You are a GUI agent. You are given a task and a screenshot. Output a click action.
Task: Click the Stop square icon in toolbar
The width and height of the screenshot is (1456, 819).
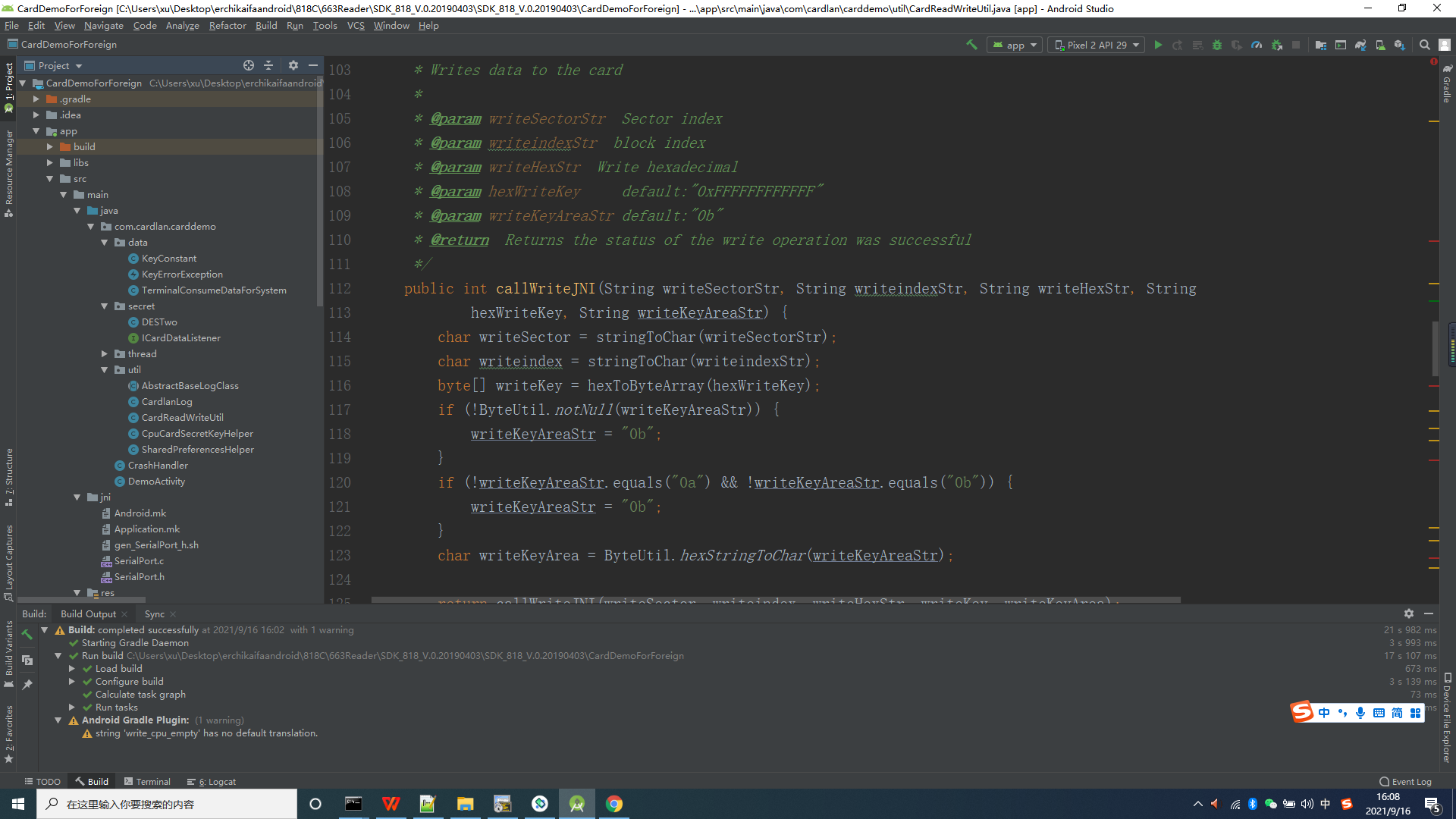[x=1296, y=45]
